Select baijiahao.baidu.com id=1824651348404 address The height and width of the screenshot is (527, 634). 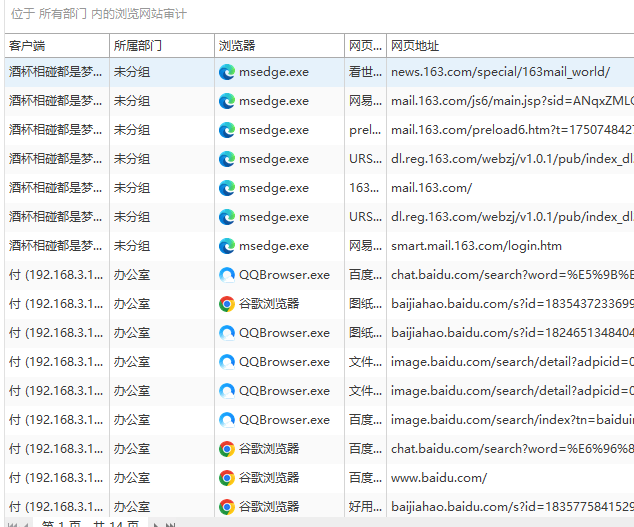[512, 333]
